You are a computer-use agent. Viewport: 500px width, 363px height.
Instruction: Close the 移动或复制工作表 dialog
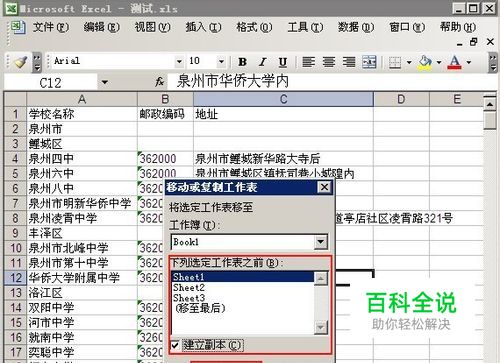(324, 187)
